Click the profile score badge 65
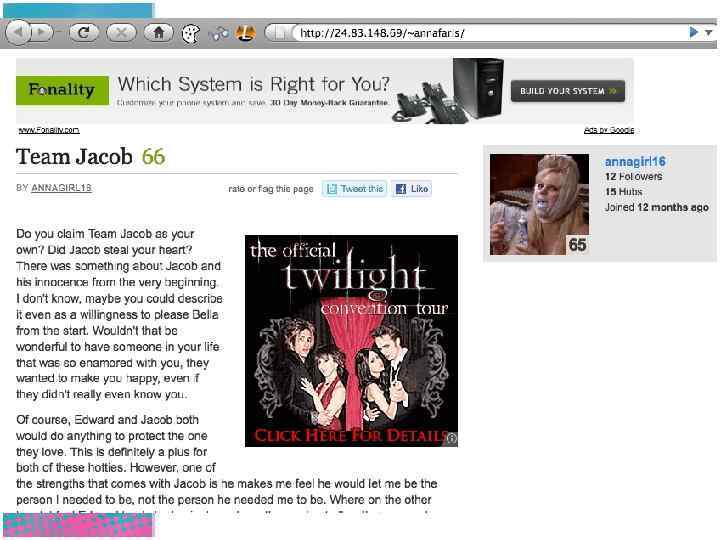 tap(577, 245)
